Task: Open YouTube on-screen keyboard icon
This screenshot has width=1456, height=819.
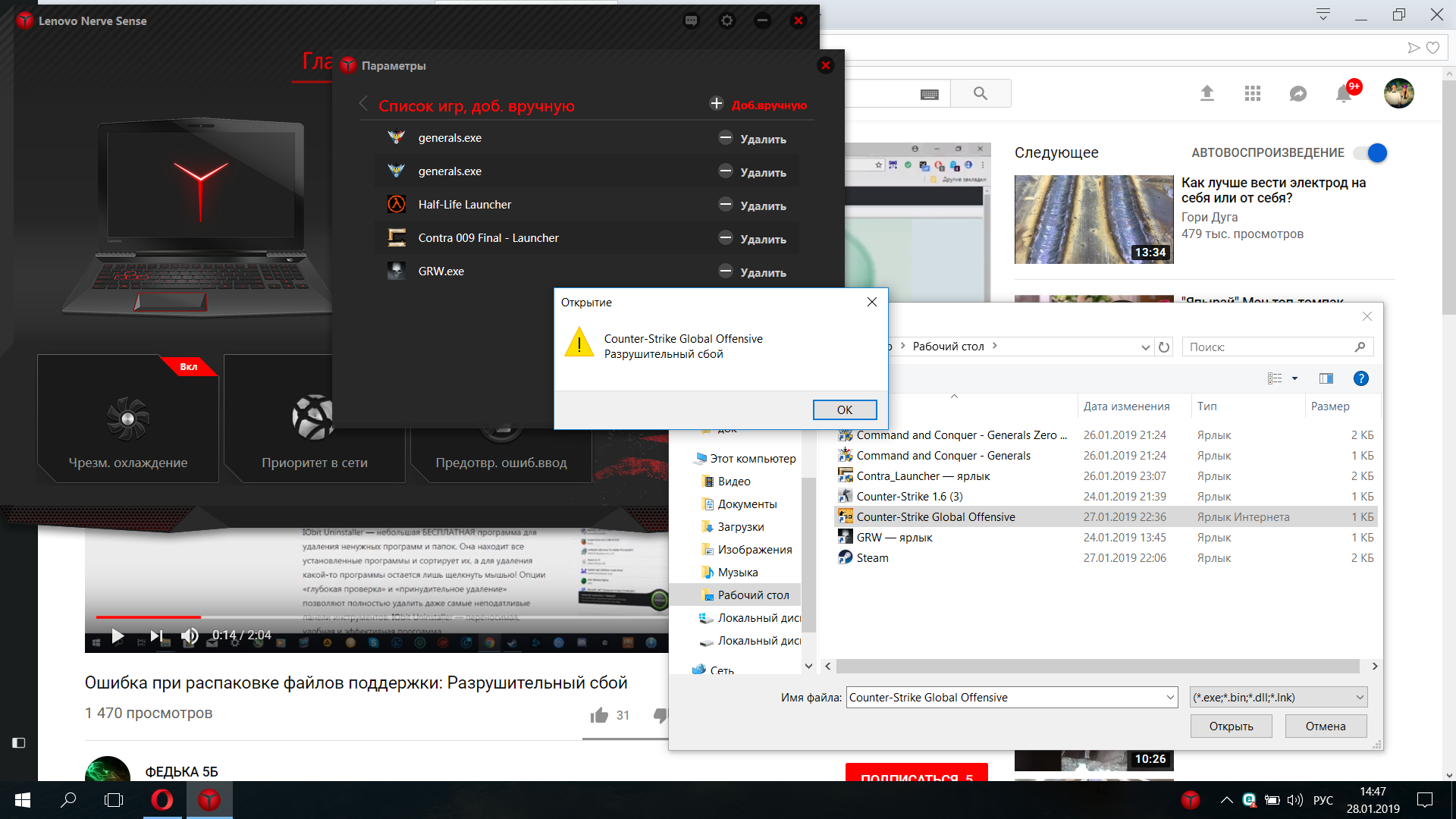Action: (929, 94)
